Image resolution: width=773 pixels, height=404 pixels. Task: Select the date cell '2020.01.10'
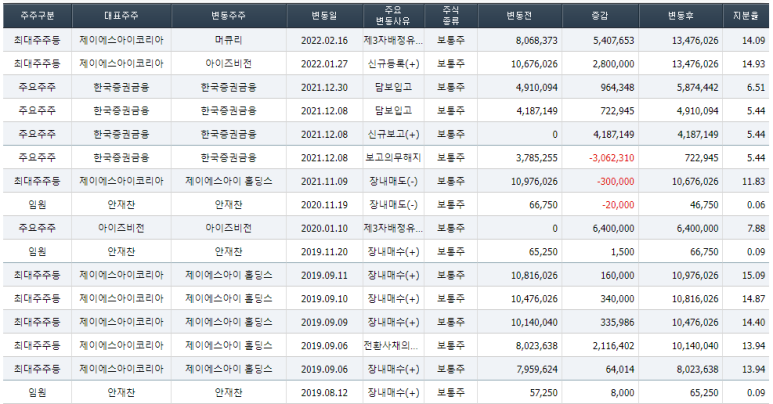click(x=324, y=228)
